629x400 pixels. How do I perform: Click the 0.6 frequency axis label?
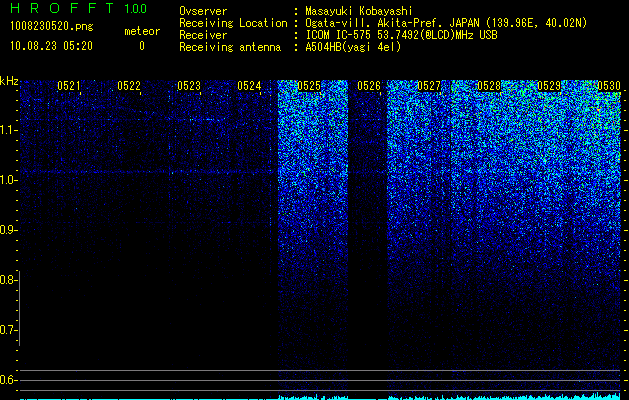(7, 380)
